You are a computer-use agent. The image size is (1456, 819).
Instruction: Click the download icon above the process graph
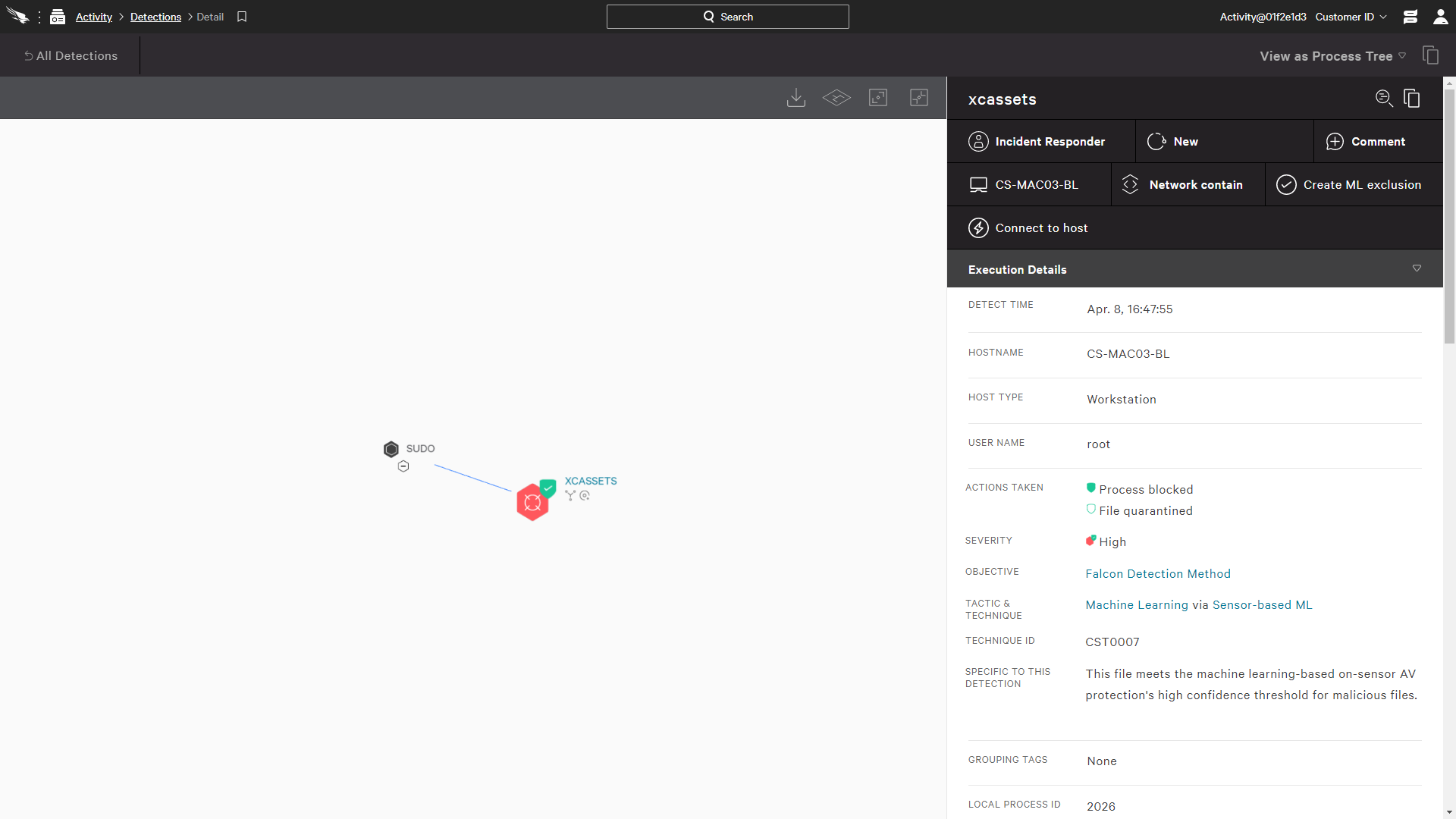795,98
